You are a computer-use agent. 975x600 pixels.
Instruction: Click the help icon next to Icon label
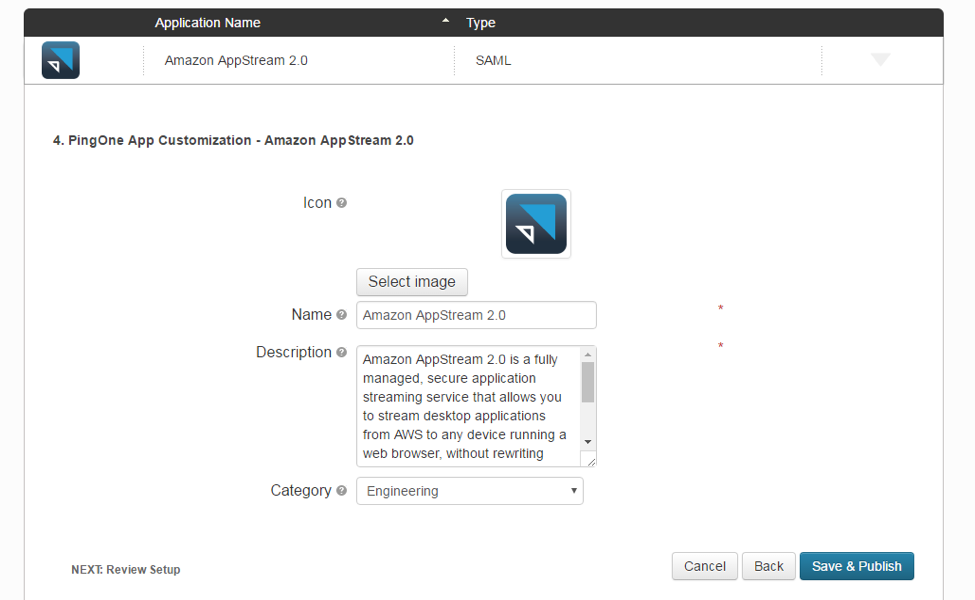pos(342,203)
